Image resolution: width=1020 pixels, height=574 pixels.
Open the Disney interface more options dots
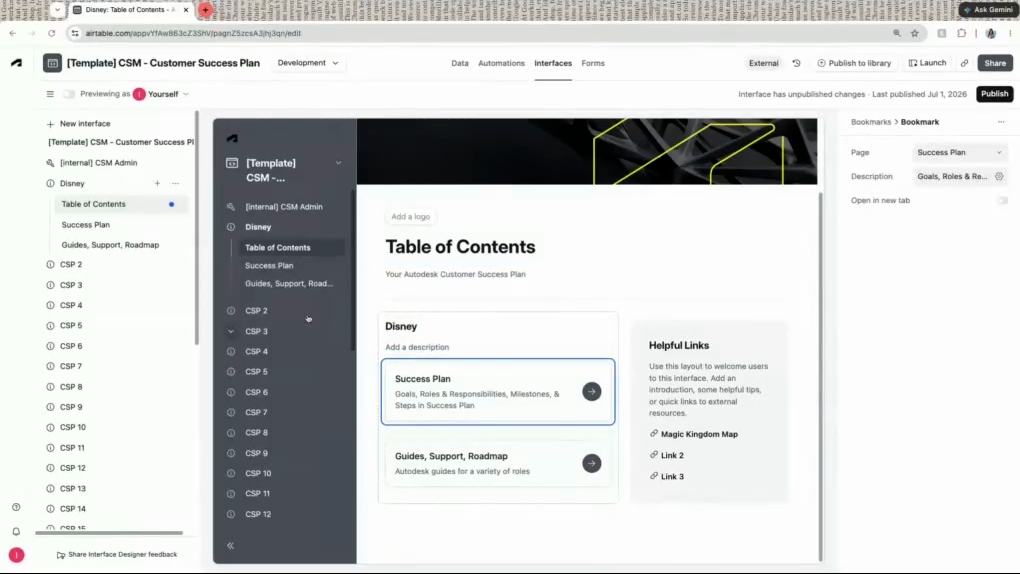point(175,184)
